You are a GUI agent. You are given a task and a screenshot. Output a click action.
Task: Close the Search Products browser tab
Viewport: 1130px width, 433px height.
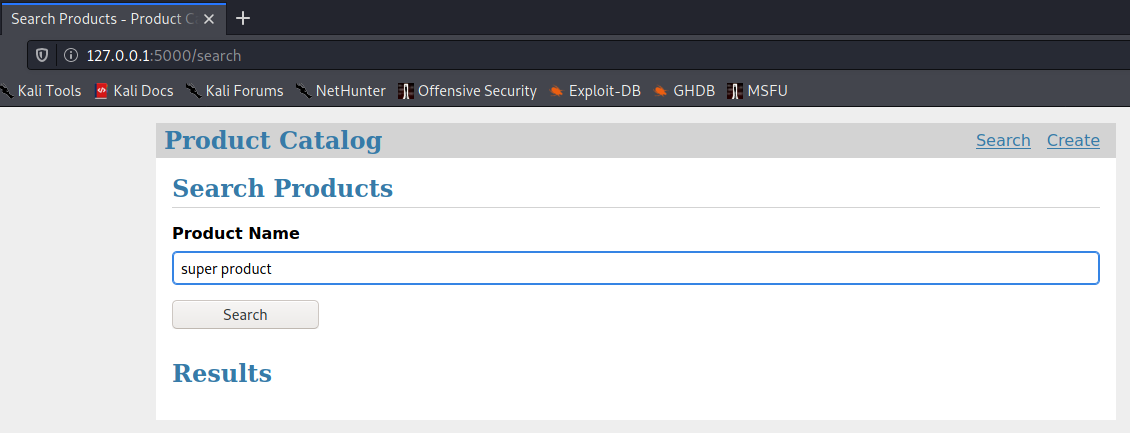click(209, 19)
